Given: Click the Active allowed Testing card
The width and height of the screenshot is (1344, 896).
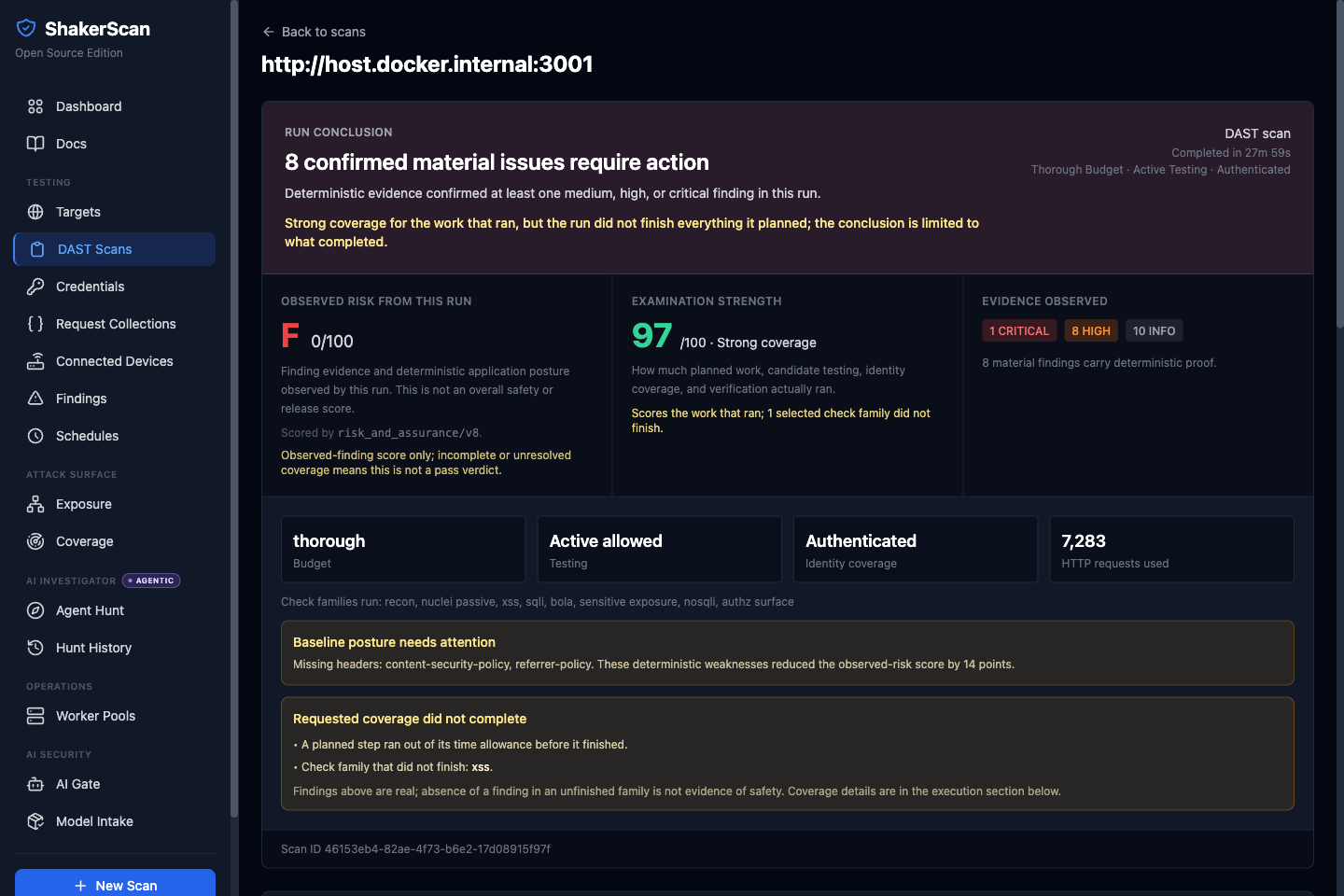Looking at the screenshot, I should pyautogui.click(x=659, y=550).
